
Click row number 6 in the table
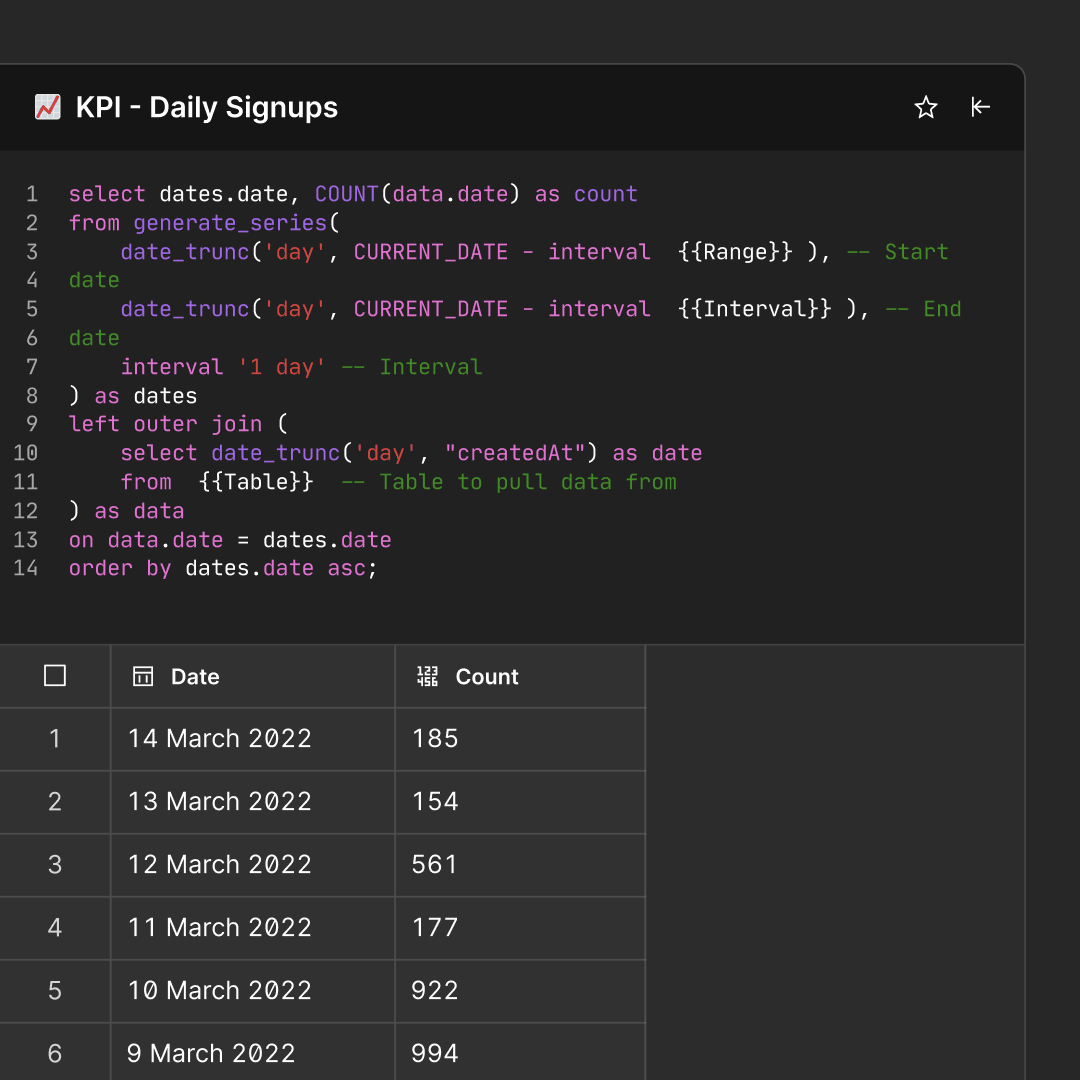pos(55,1052)
